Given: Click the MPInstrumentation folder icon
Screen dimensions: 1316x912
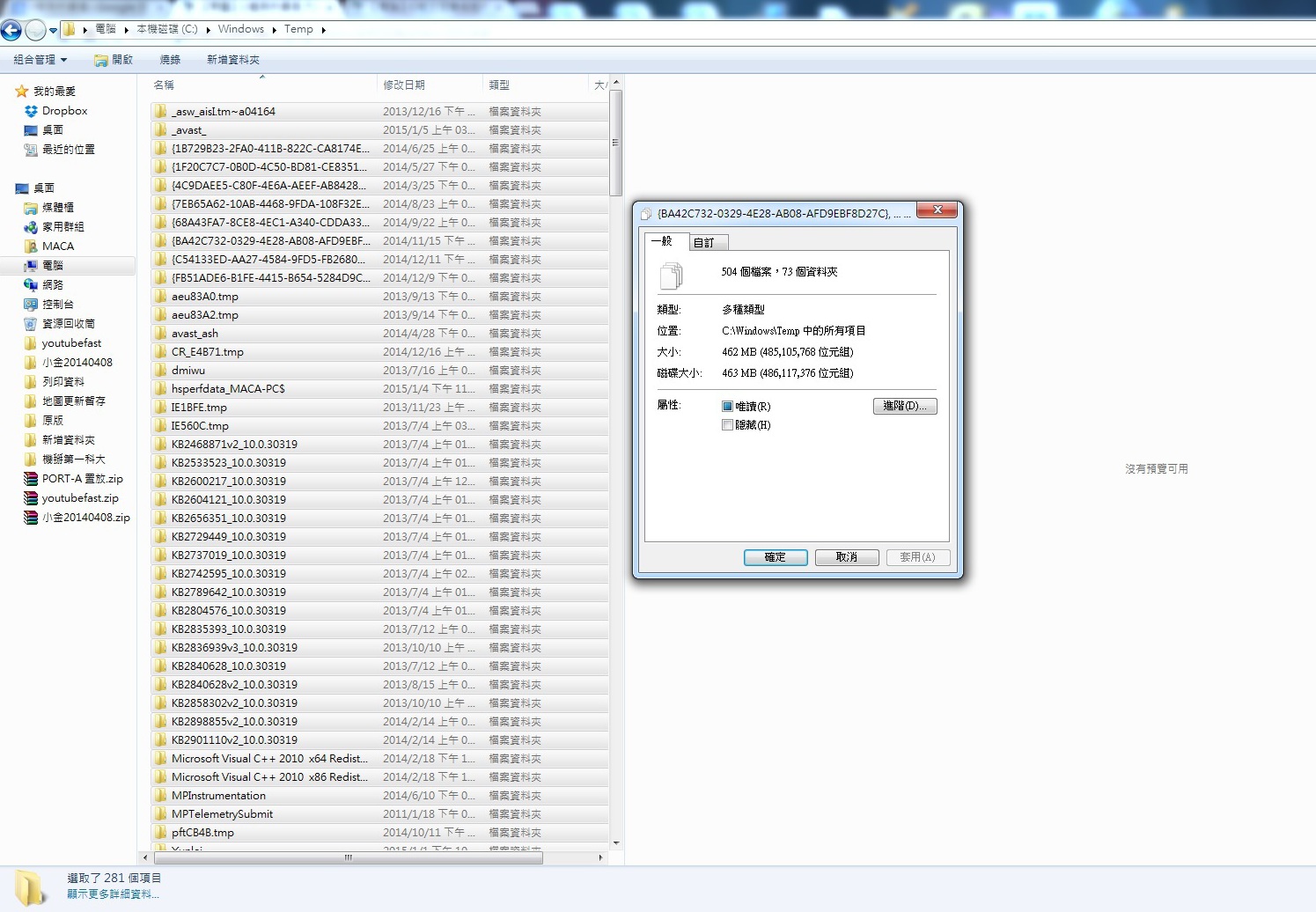Looking at the screenshot, I should [160, 796].
